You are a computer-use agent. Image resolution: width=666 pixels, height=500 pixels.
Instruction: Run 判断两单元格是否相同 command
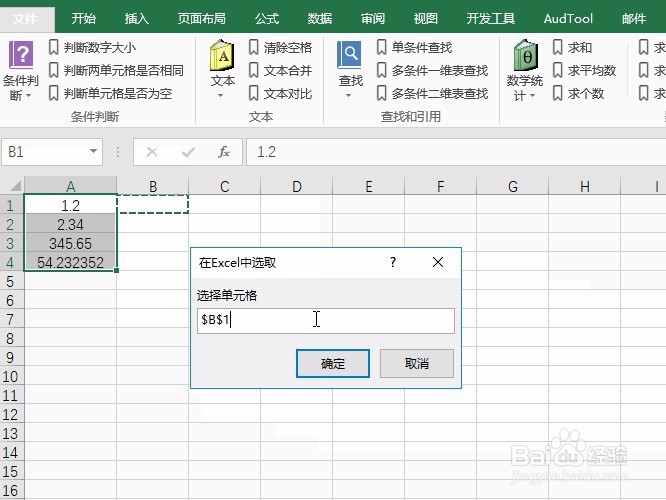pos(116,70)
